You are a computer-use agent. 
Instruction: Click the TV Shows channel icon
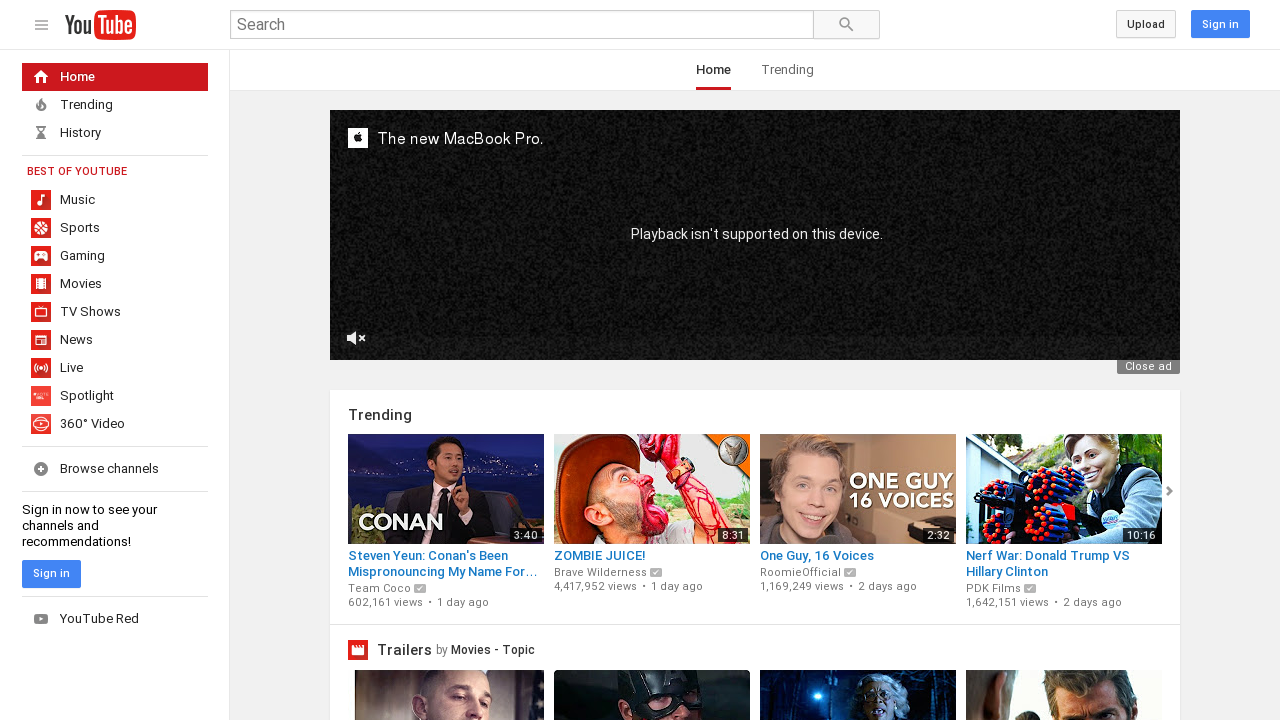point(41,312)
